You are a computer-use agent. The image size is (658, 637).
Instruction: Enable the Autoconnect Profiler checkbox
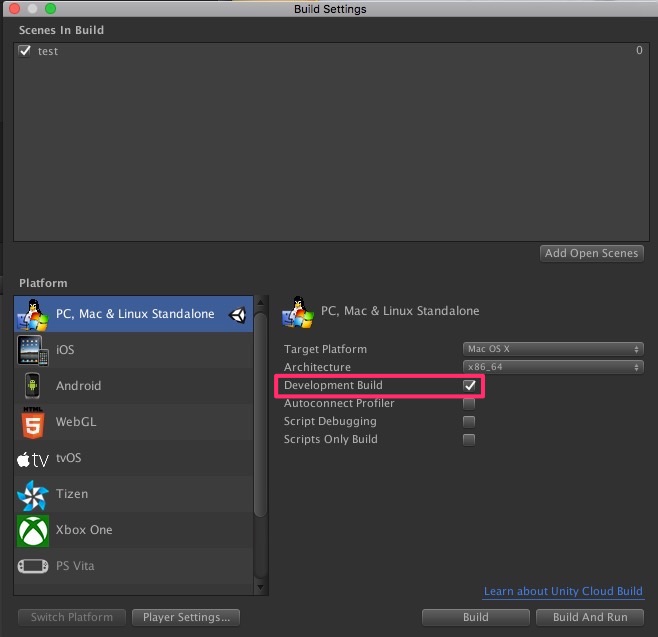point(469,403)
